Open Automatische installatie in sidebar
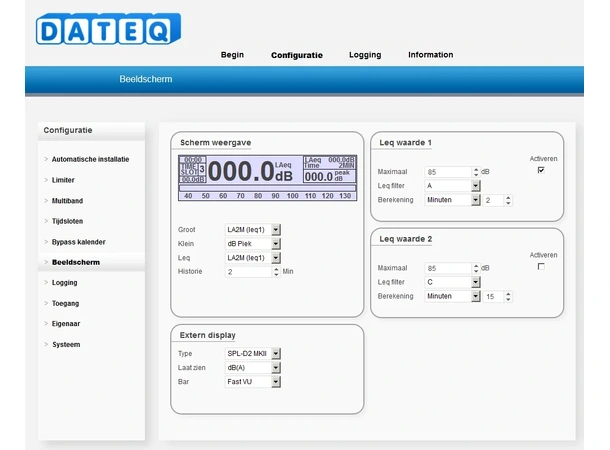This screenshot has width=610, height=450. tap(90, 159)
